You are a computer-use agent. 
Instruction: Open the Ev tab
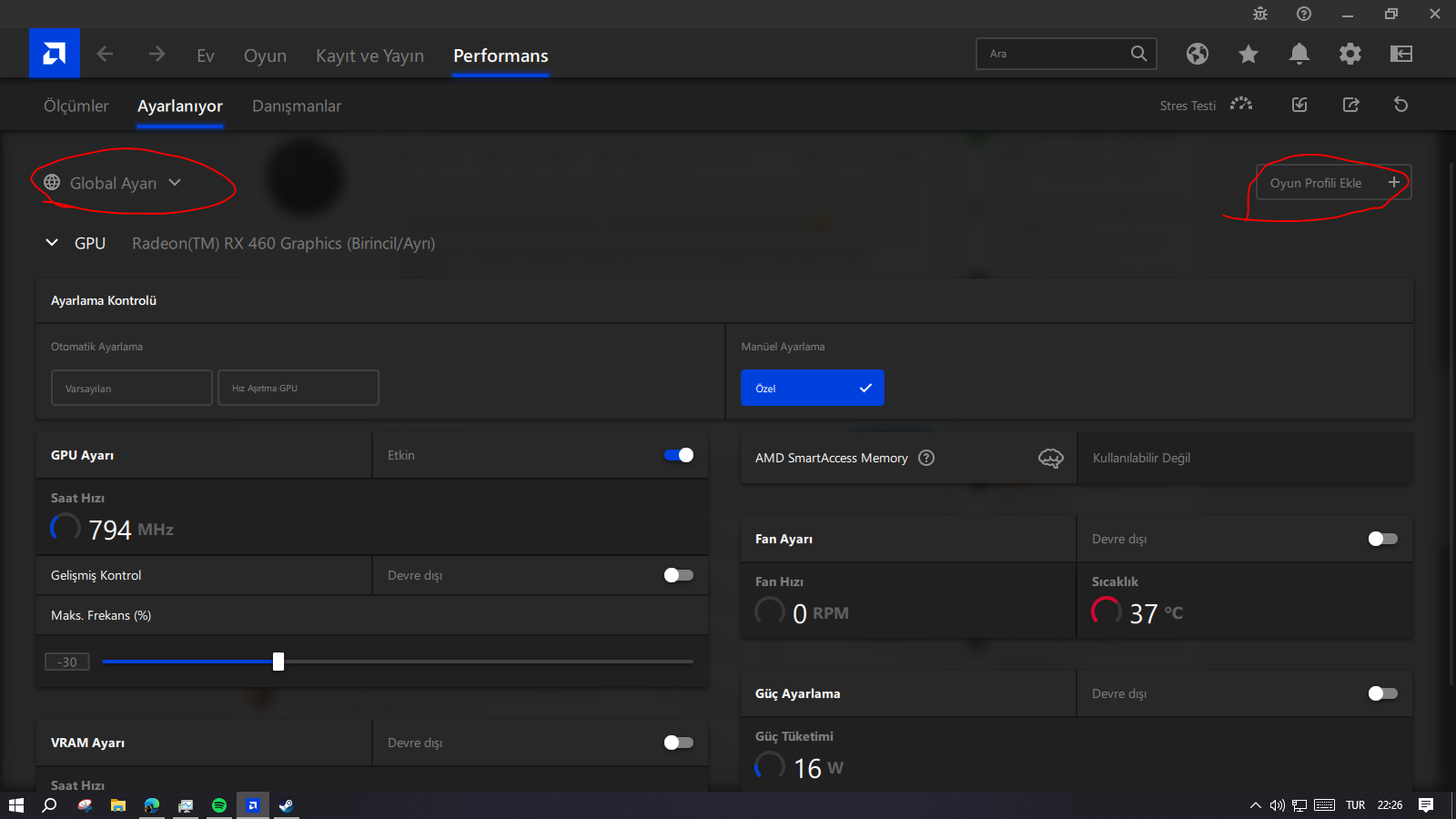(206, 56)
